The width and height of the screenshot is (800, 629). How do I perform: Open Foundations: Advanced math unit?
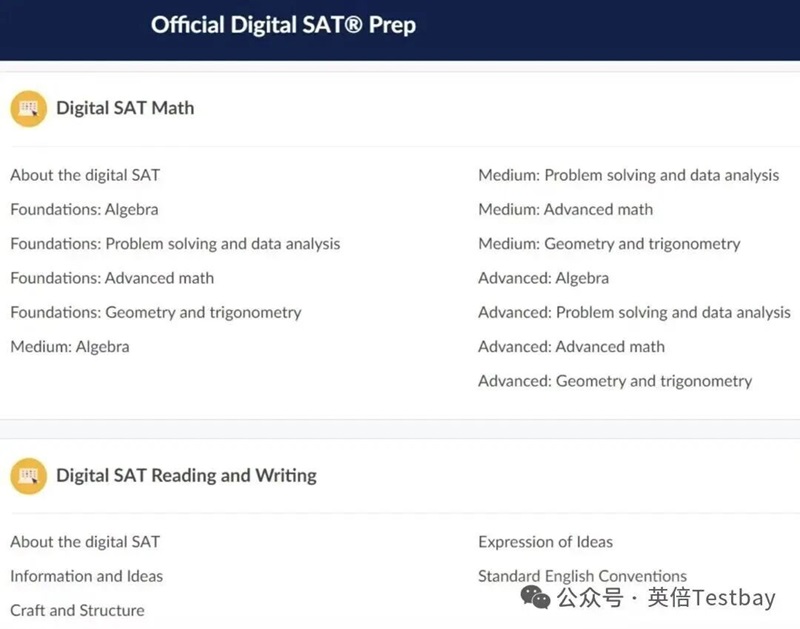[112, 278]
